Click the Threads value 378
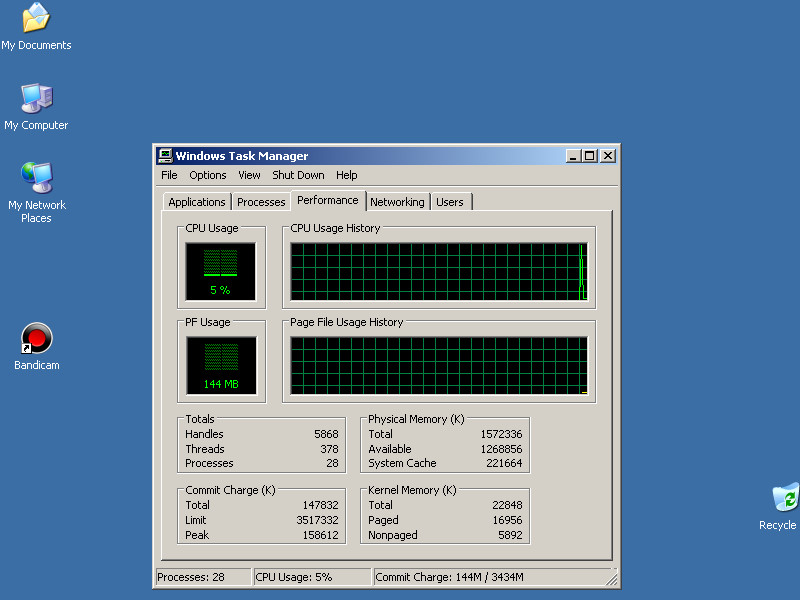The height and width of the screenshot is (600, 800). 329,449
